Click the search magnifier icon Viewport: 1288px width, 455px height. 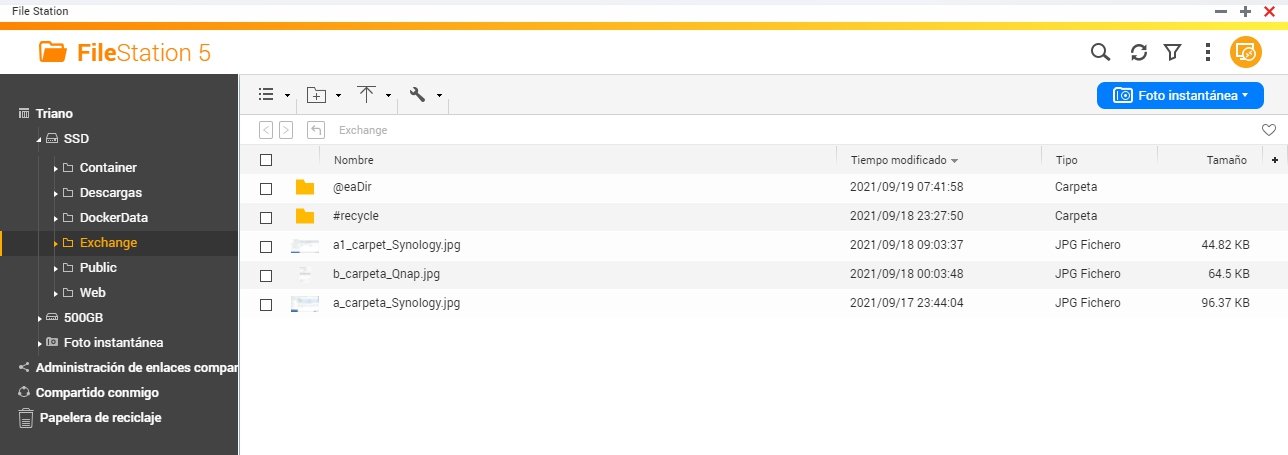[x=1100, y=52]
